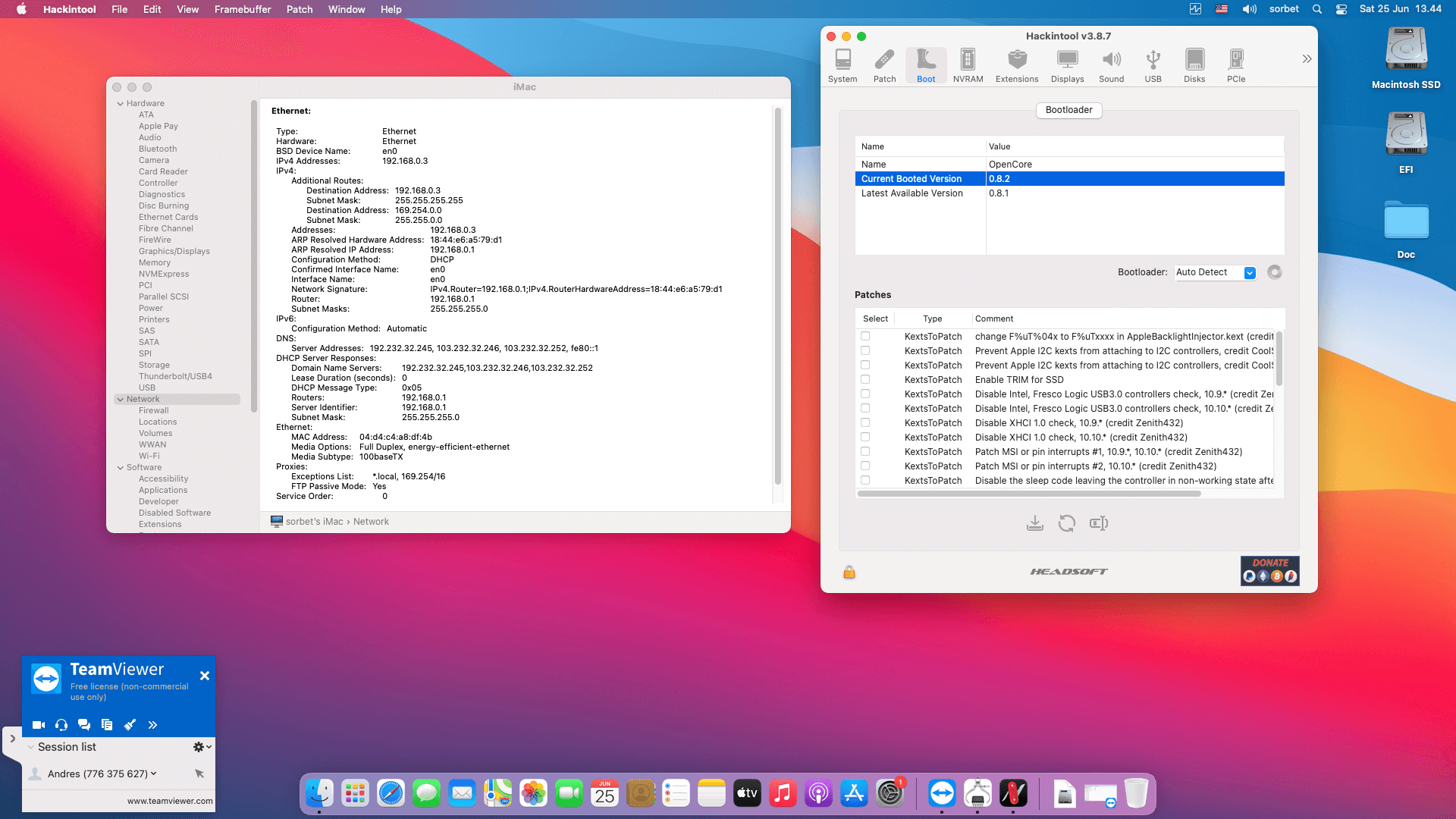Open the System tab in Hackintool

843,65
